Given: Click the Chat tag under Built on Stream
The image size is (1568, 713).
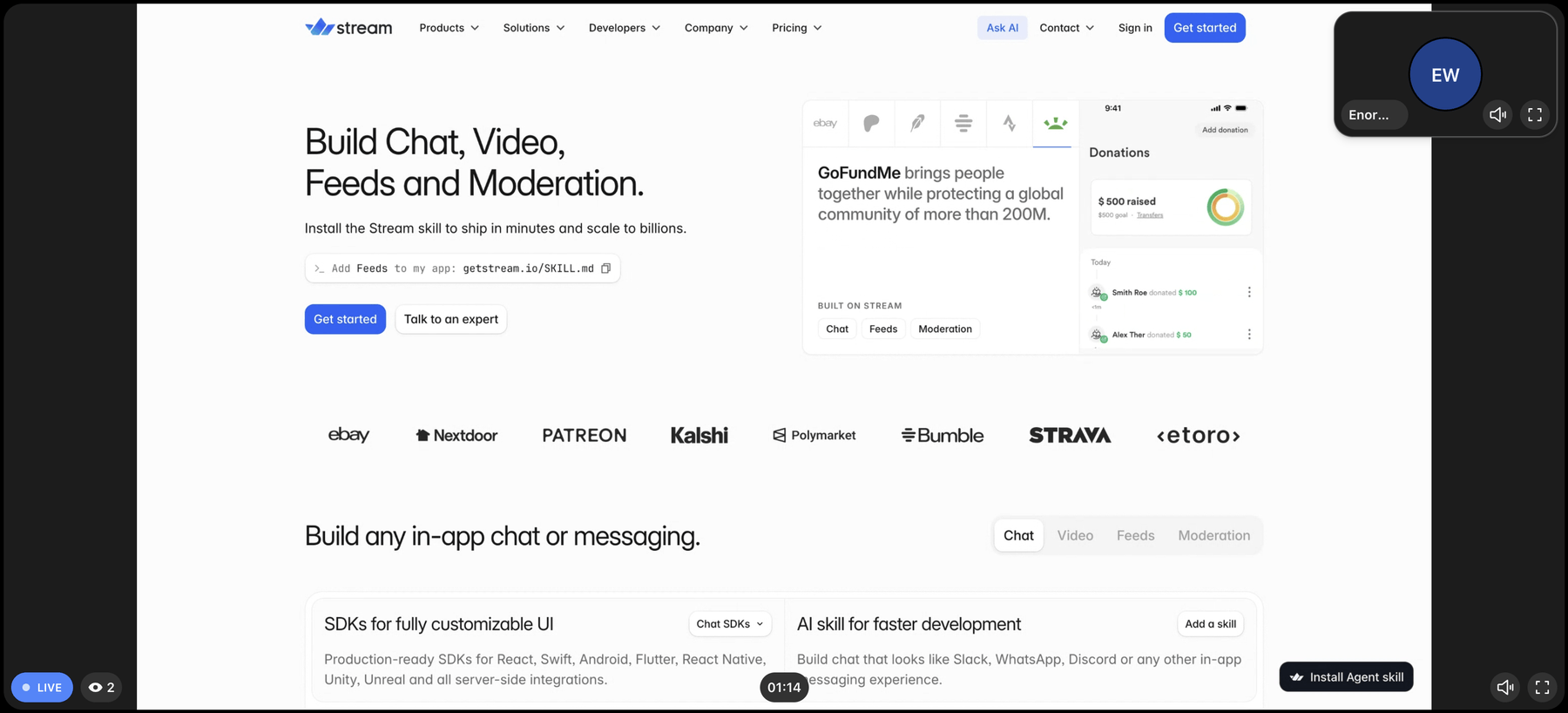Looking at the screenshot, I should [x=837, y=329].
